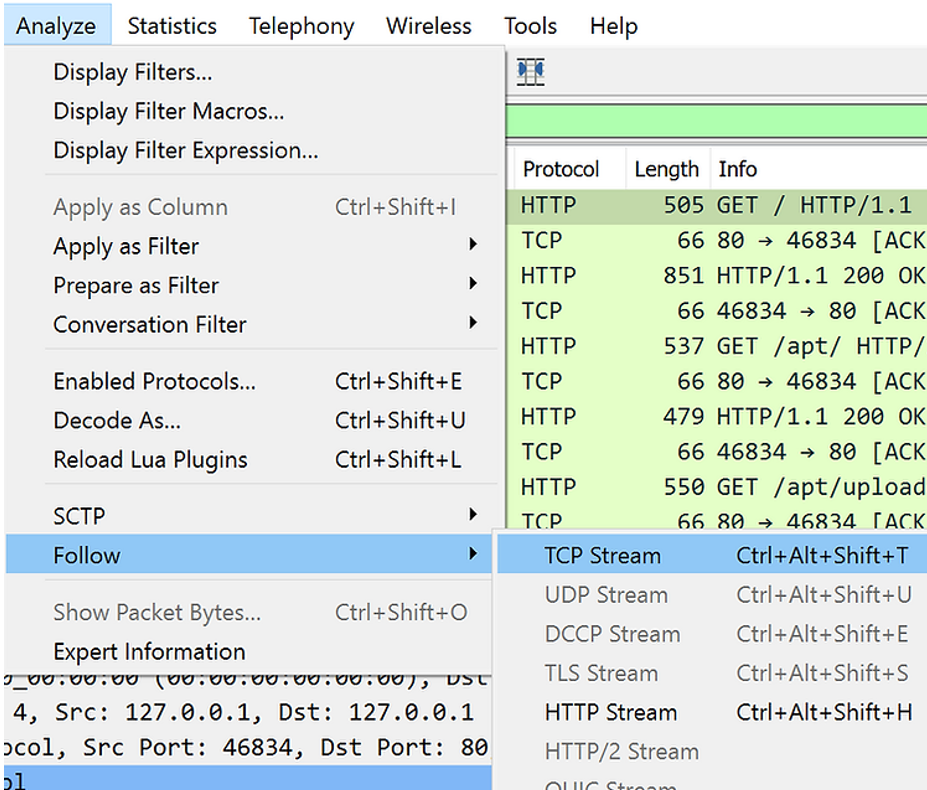Image resolution: width=927 pixels, height=790 pixels.
Task: Follow the HTTP Stream
Action: coord(610,713)
